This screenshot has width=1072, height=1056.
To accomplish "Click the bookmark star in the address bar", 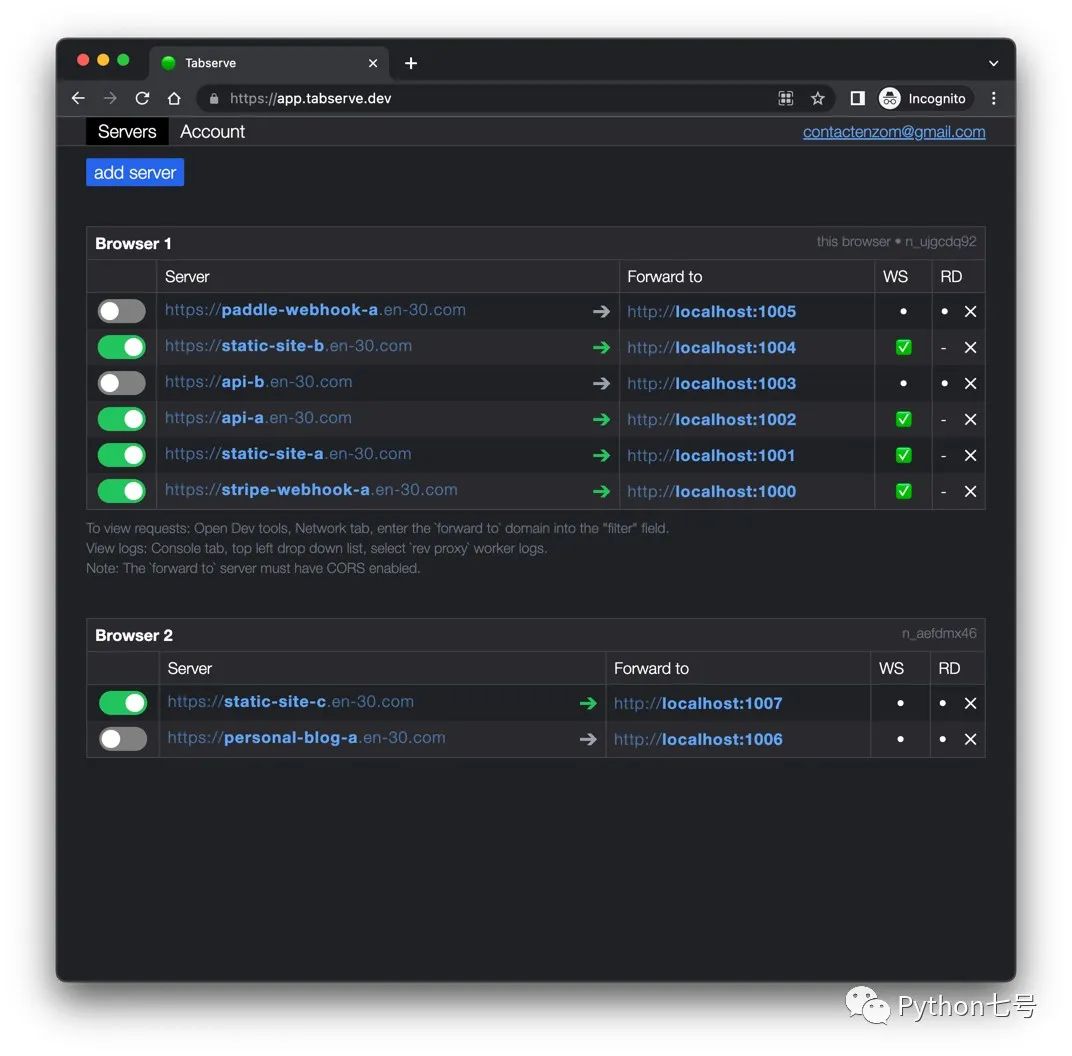I will point(818,98).
